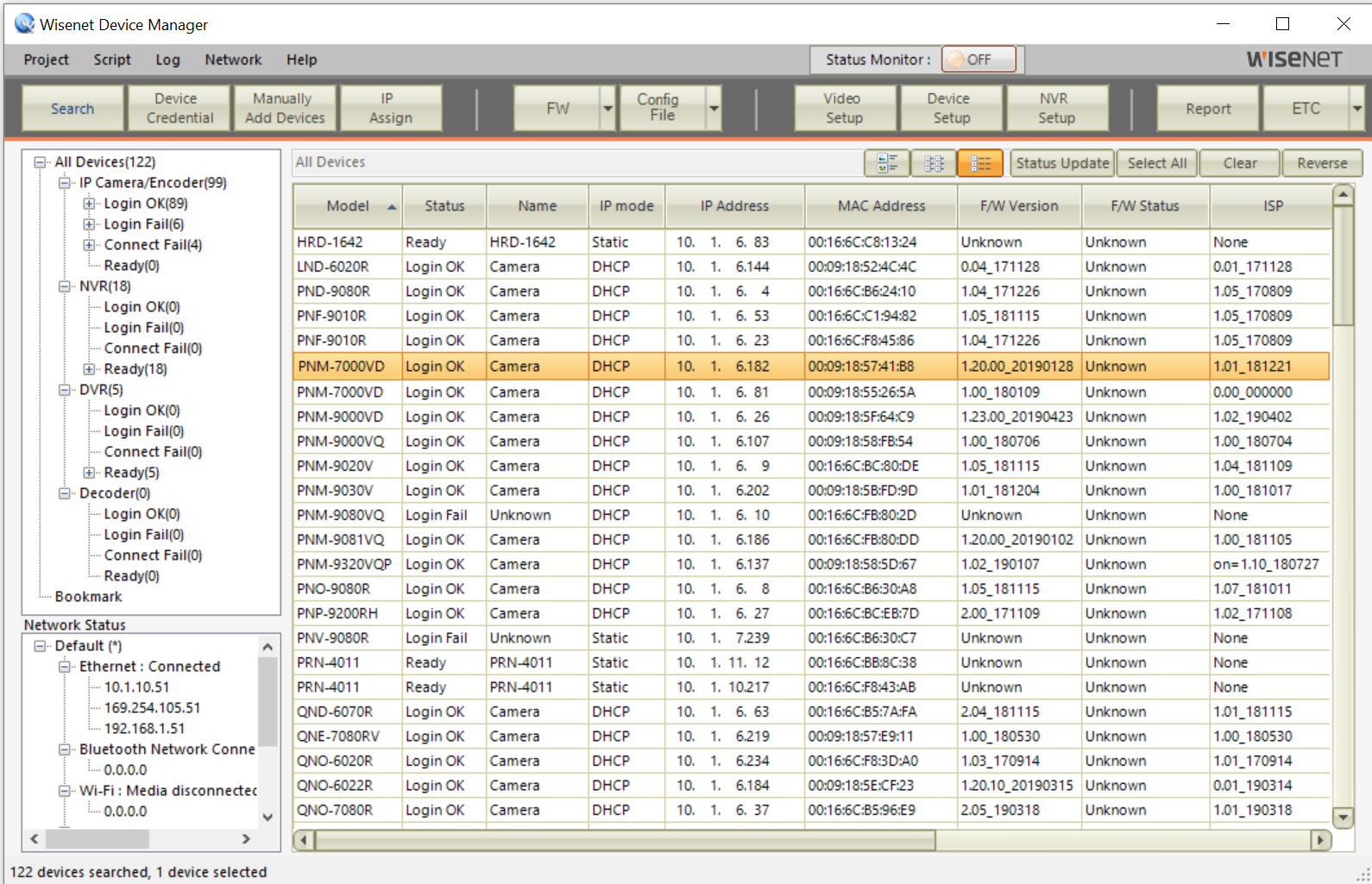
Task: Click the FW firmware button
Action: [x=557, y=109]
